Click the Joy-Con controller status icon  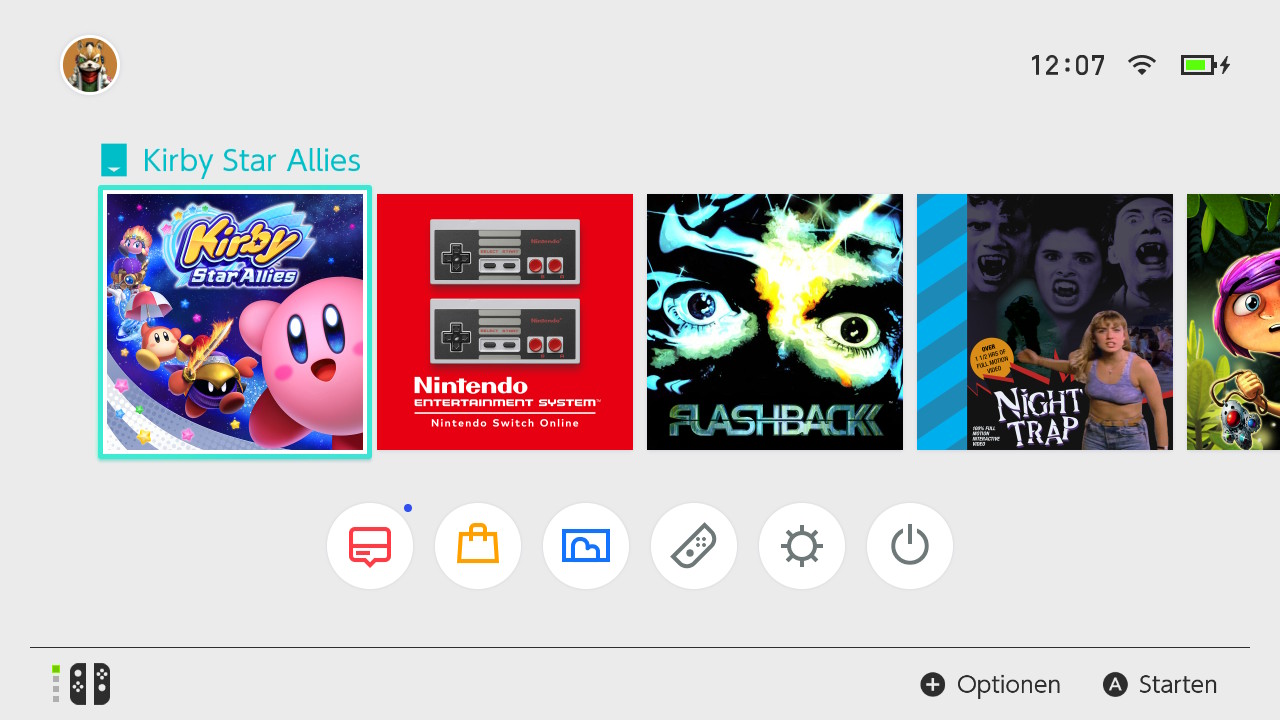81,684
